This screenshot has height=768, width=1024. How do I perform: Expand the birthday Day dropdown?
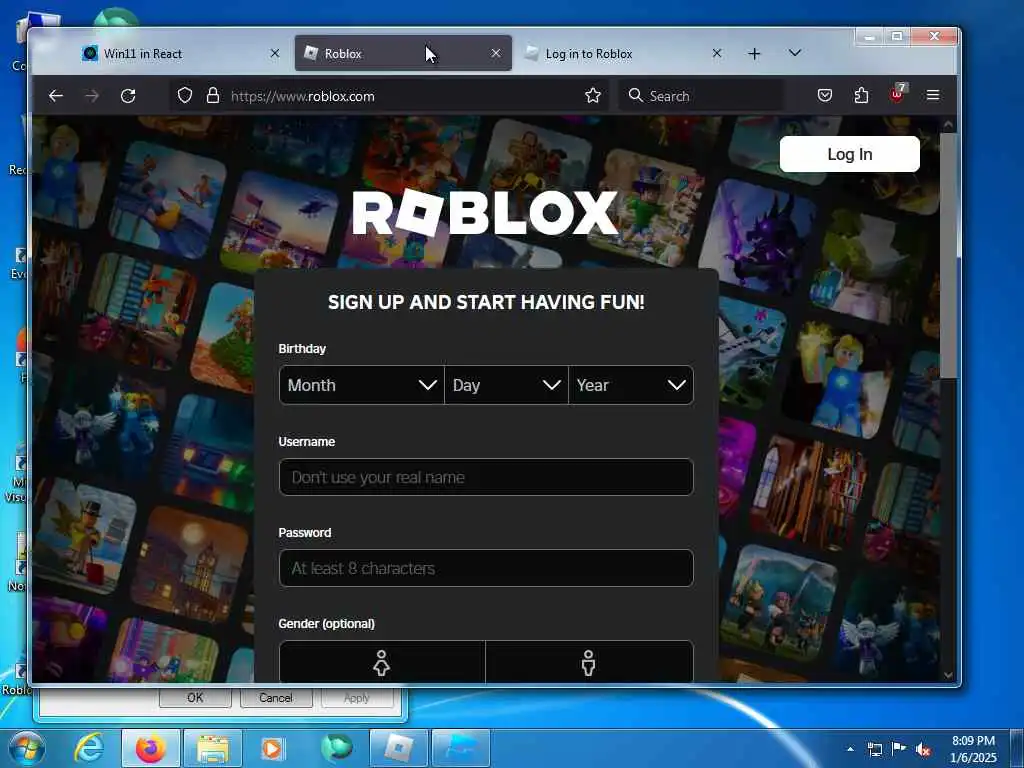click(506, 385)
